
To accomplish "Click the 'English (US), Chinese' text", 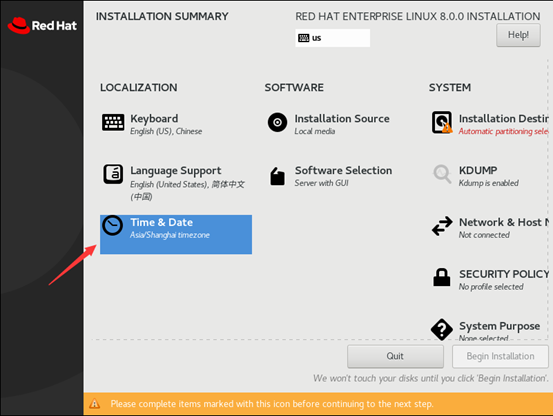I will click(166, 131).
